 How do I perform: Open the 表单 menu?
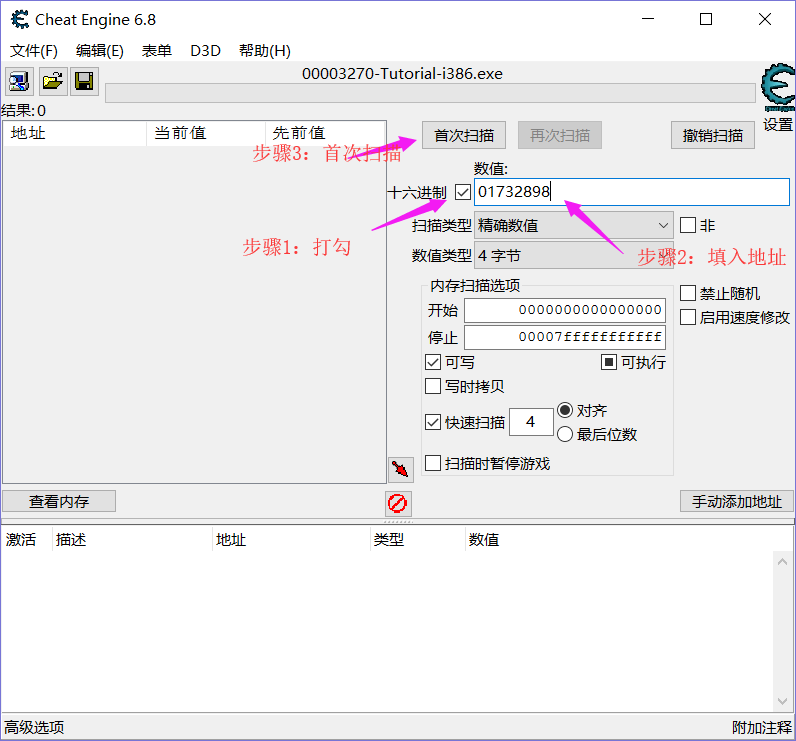coord(156,51)
